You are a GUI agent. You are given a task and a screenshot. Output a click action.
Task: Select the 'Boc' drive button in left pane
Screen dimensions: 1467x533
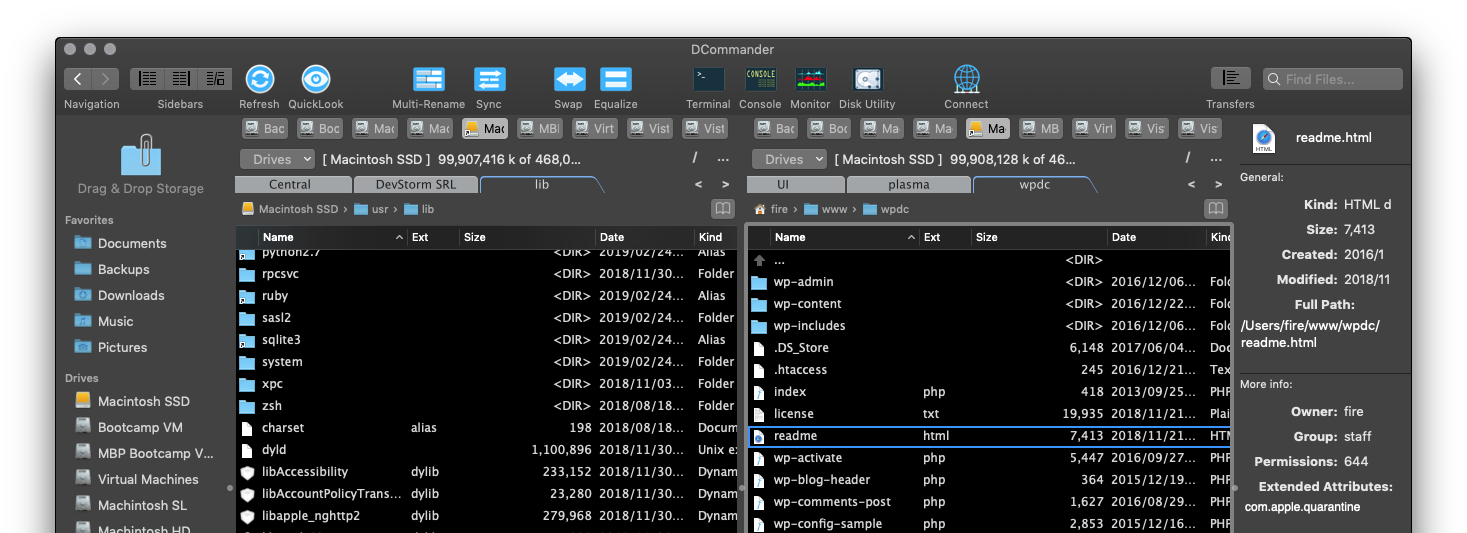coord(320,128)
